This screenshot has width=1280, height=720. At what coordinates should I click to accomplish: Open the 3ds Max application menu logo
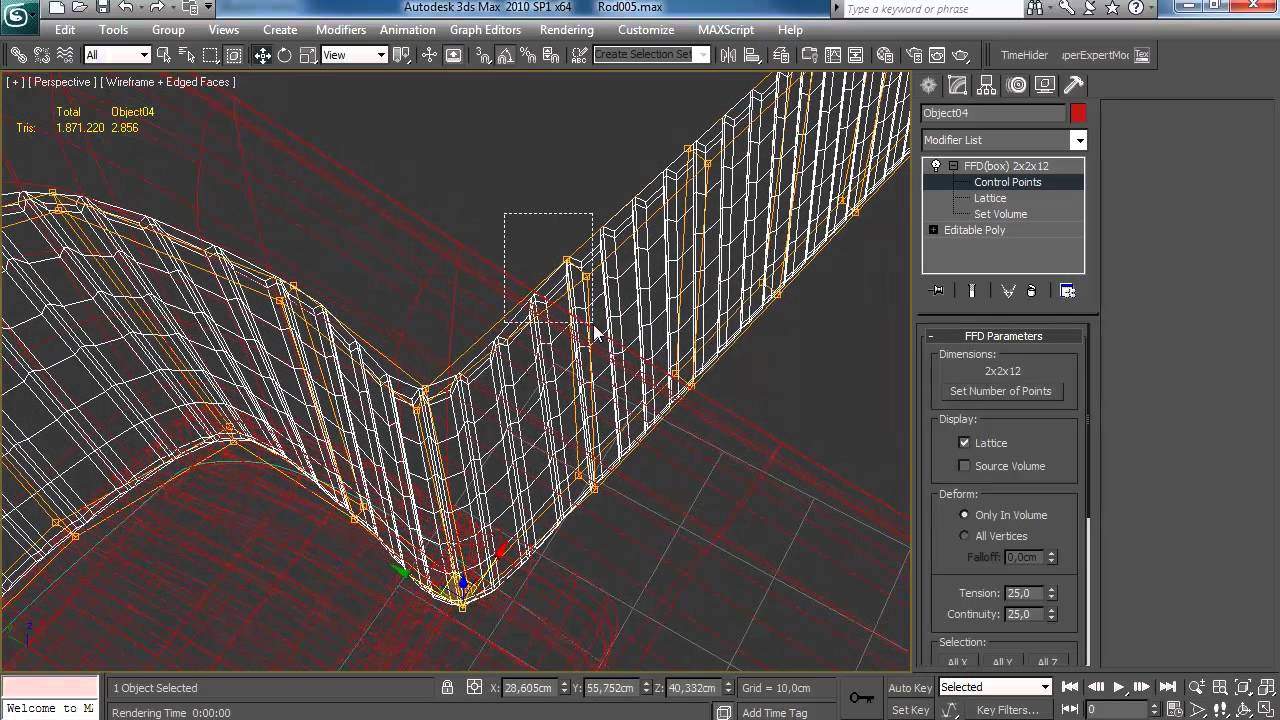(x=17, y=15)
